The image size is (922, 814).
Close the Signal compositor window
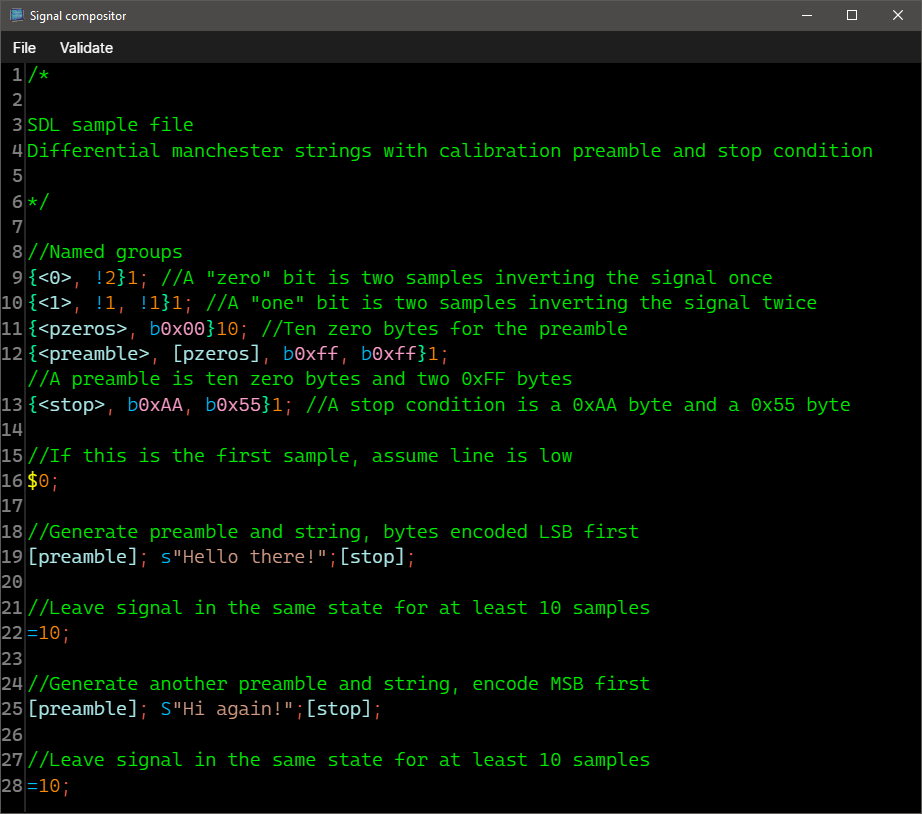[x=898, y=16]
